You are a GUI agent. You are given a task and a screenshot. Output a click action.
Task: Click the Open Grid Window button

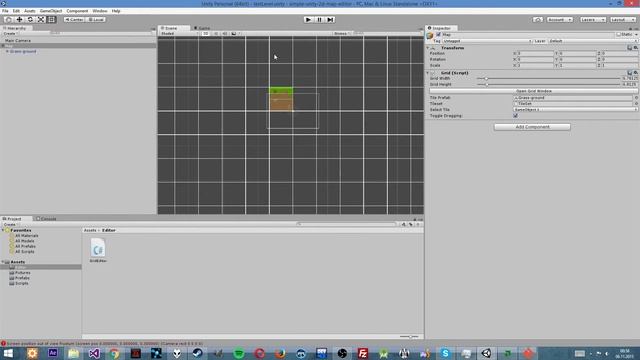pos(533,91)
